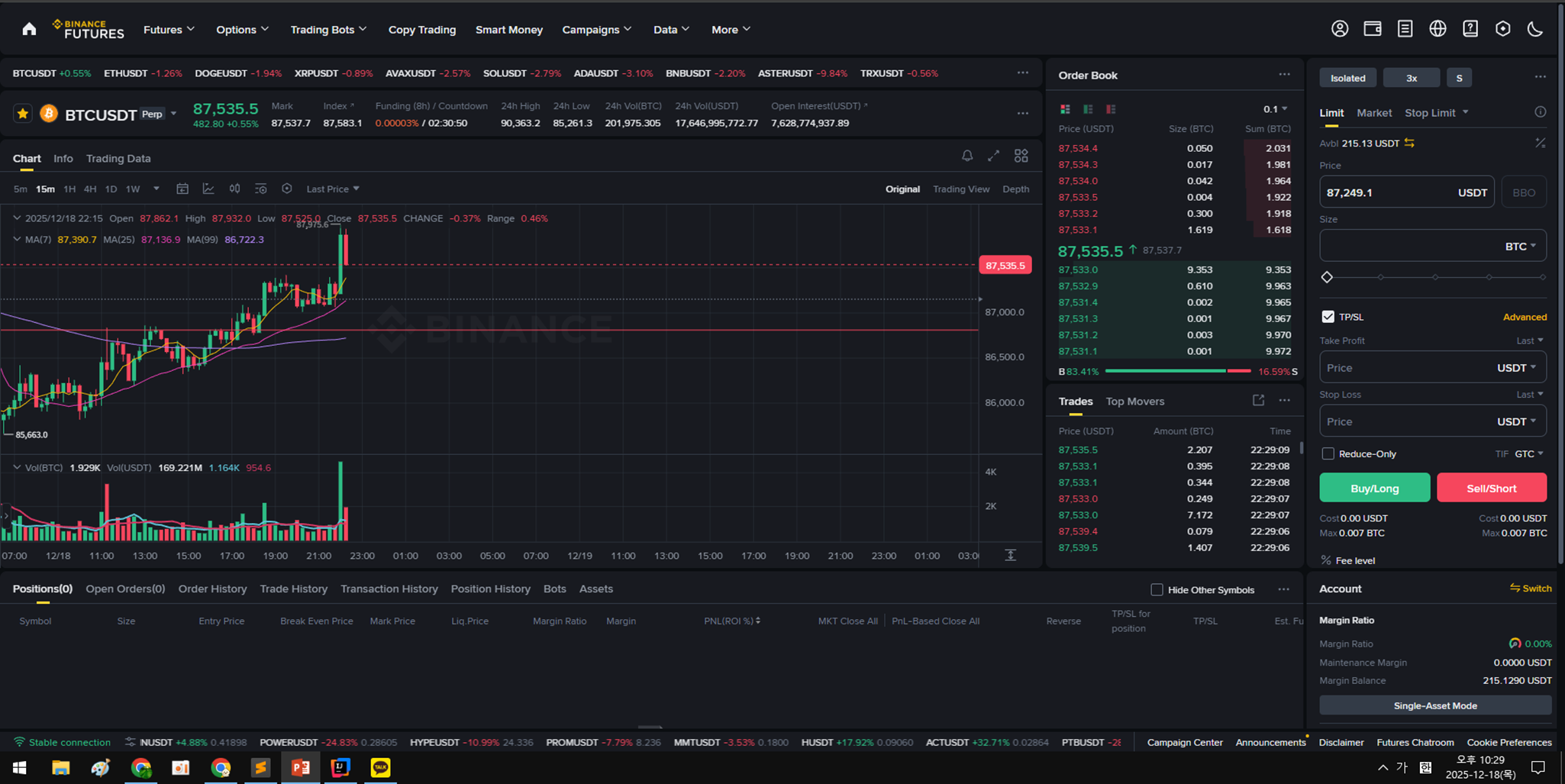The image size is (1565, 784).
Task: Open the user profile icon
Action: [1340, 29]
